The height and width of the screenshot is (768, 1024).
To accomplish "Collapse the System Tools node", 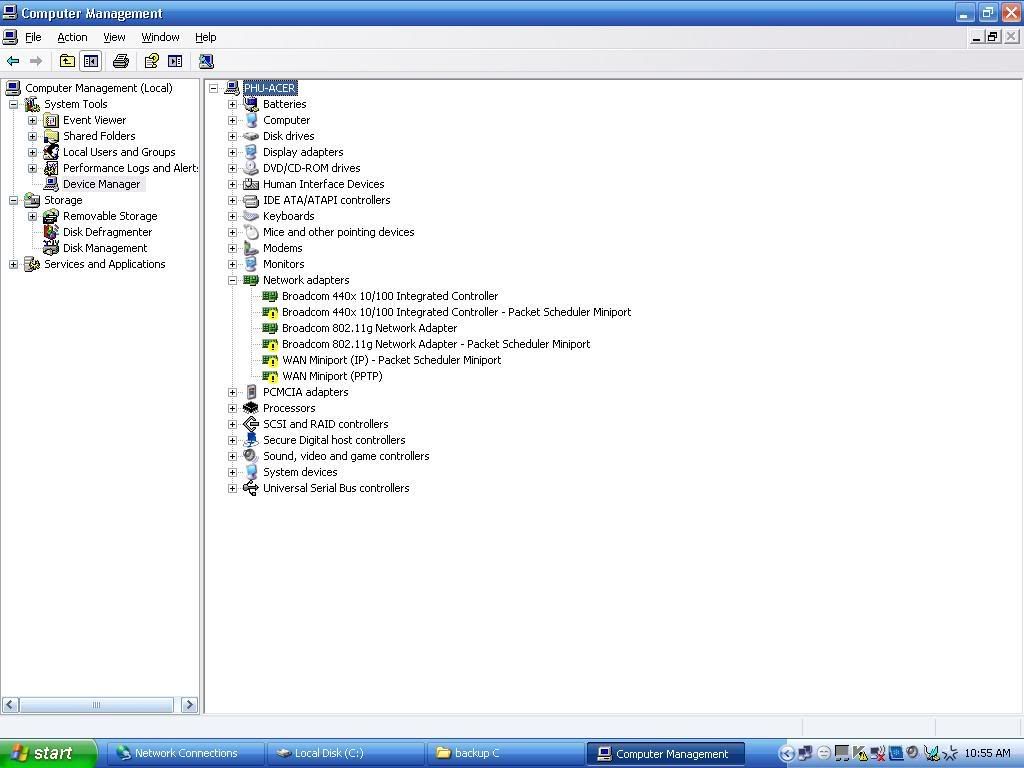I will click(x=13, y=104).
